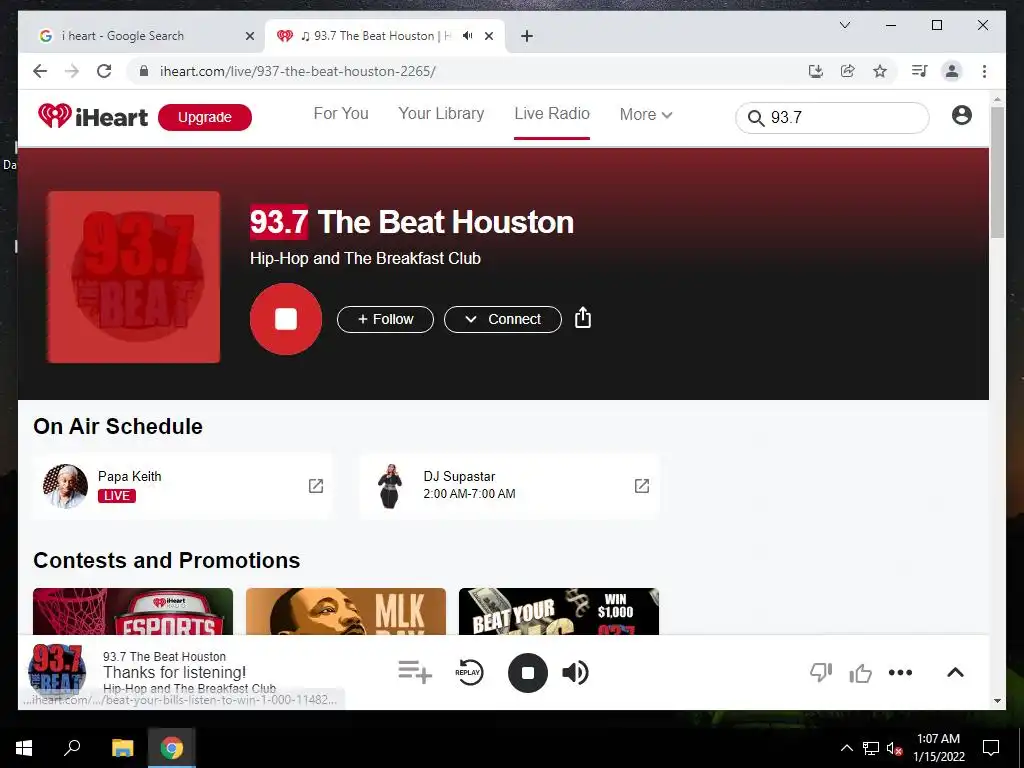Open the iHeart user profile icon

point(961,116)
